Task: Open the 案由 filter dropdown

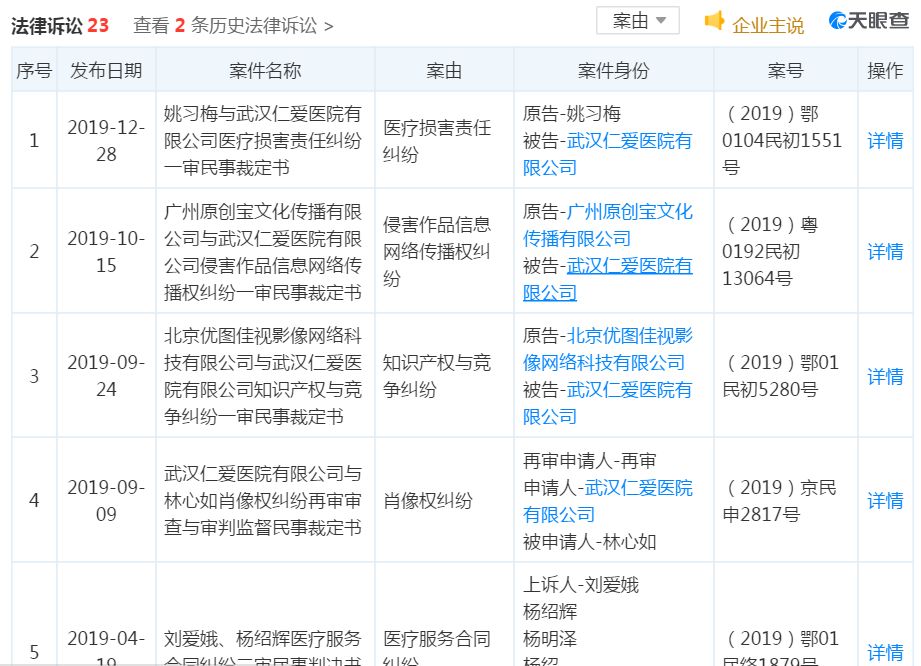Action: pyautogui.click(x=638, y=21)
